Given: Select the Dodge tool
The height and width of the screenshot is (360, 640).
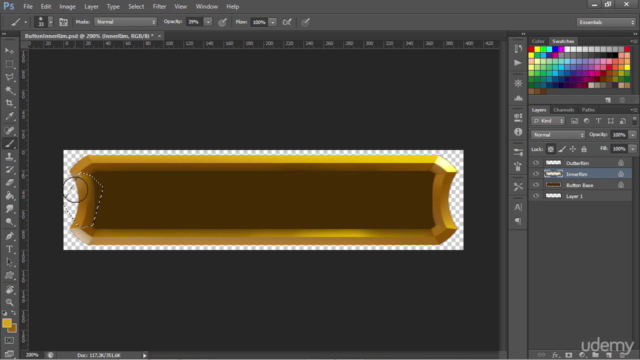Looking at the screenshot, I should 9,222.
